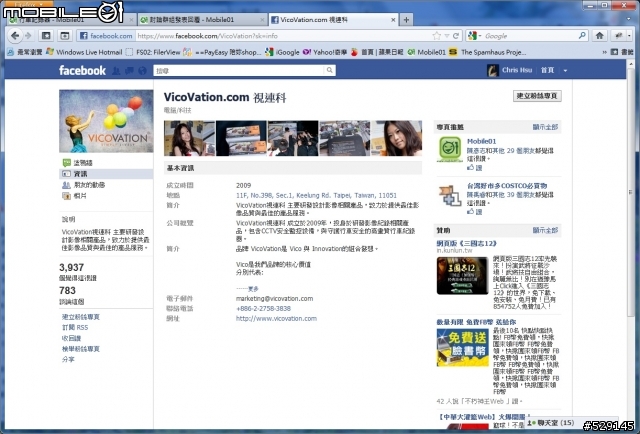Click the browser Forward arrow

[28, 36]
